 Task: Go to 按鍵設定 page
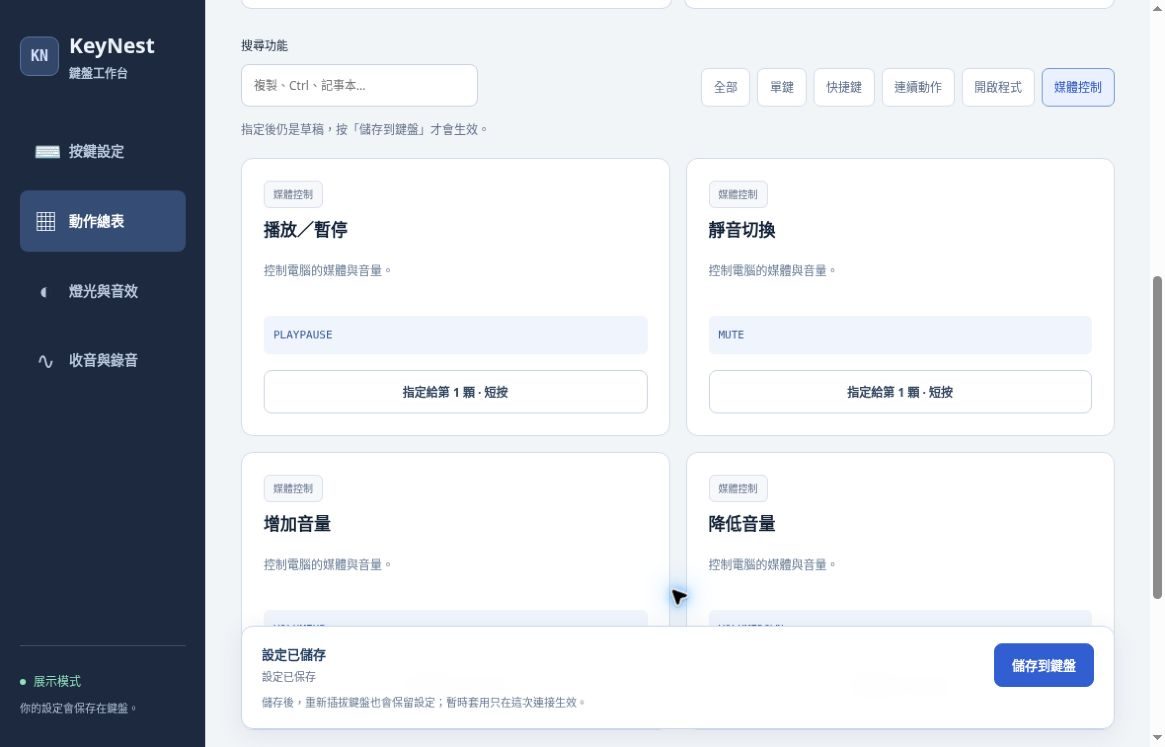coord(103,152)
